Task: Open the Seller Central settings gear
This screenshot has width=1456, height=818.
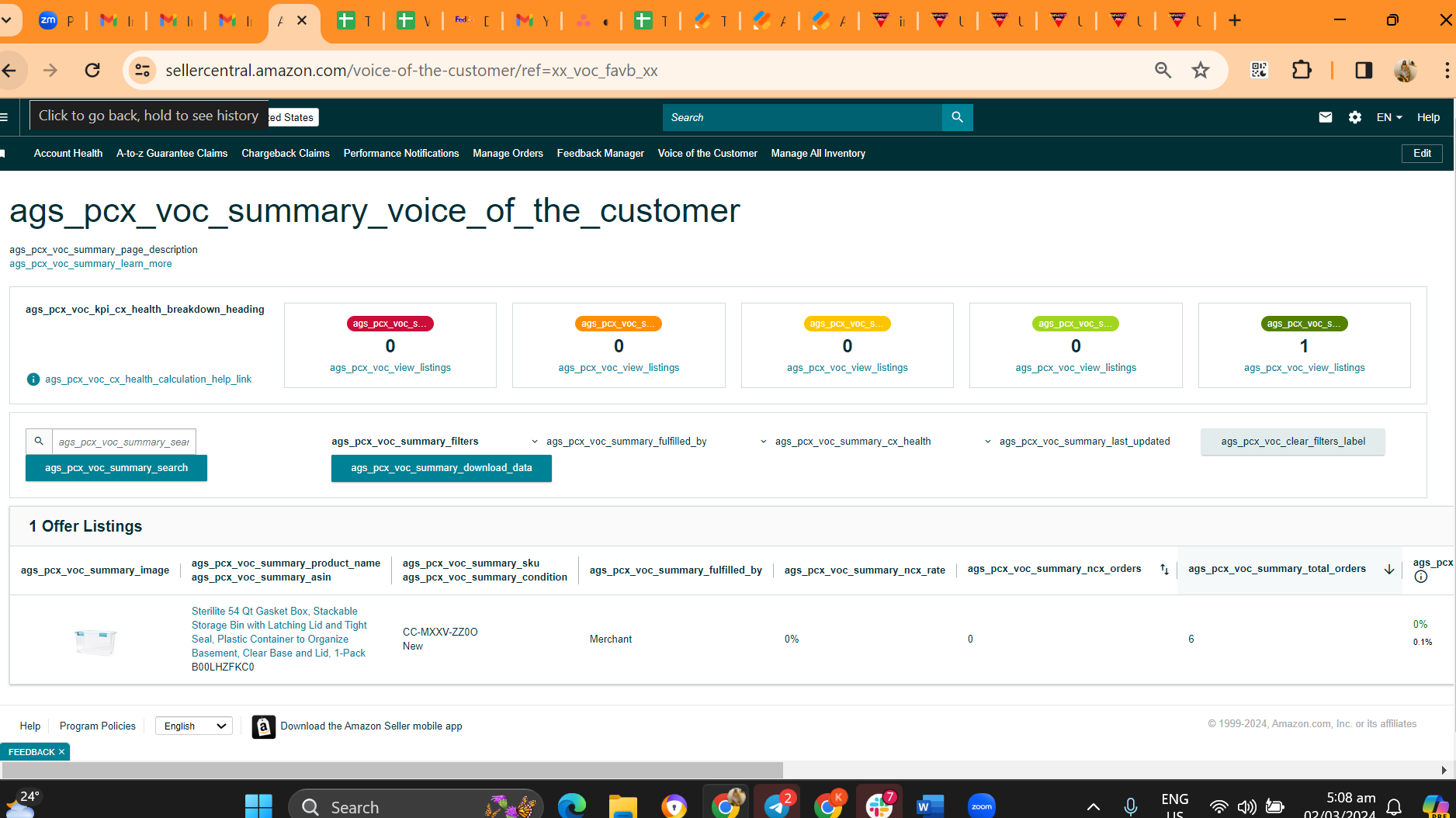Action: pos(1355,117)
